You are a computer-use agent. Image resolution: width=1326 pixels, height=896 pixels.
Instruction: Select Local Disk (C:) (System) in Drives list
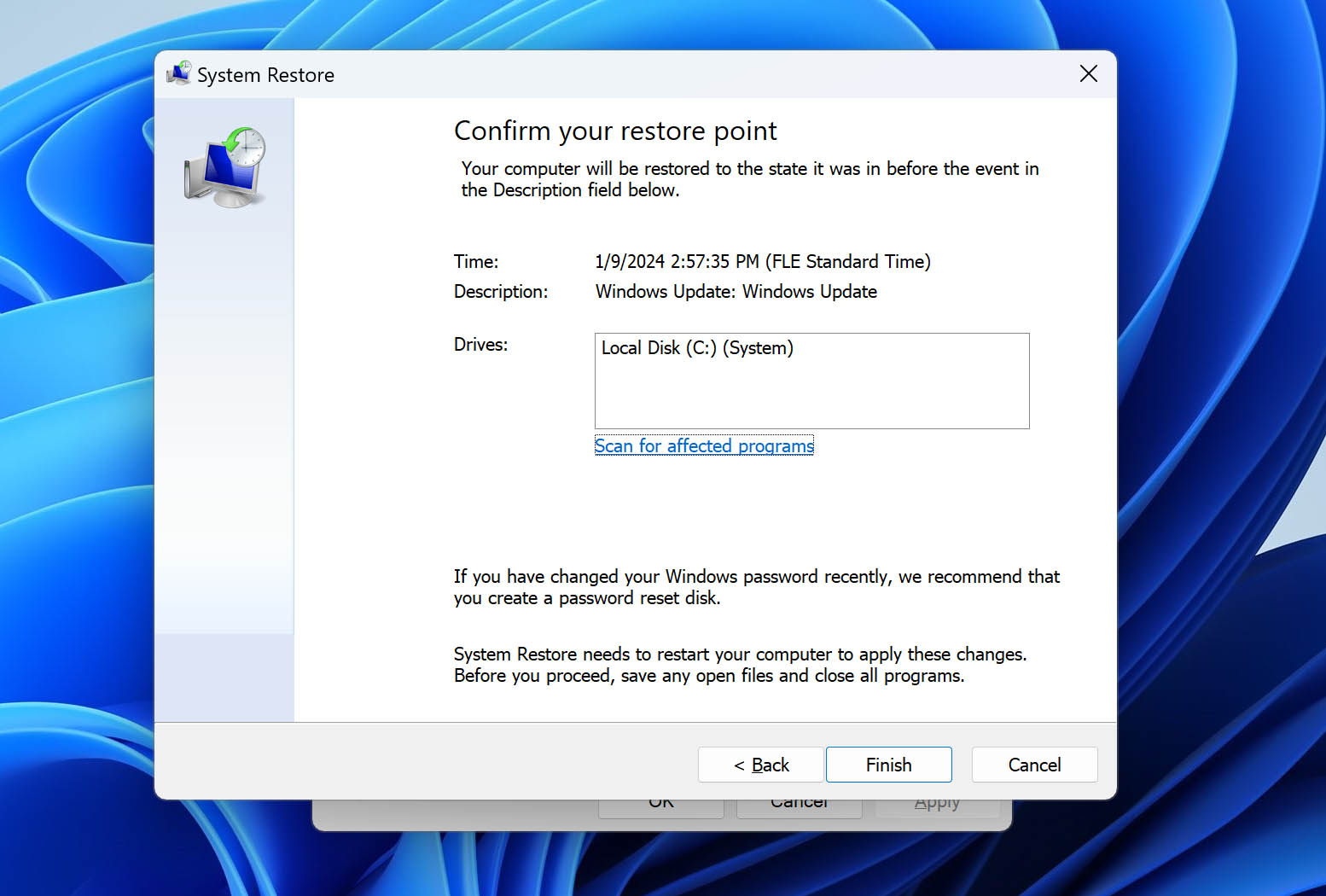point(697,348)
